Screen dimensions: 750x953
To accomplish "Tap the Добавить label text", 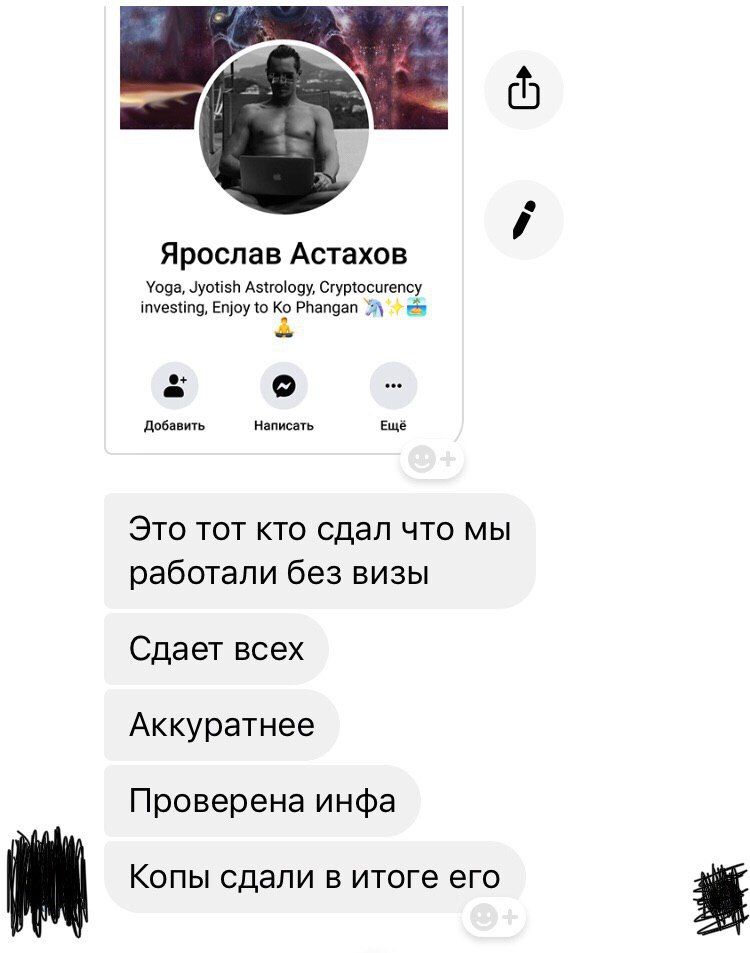I will point(174,425).
